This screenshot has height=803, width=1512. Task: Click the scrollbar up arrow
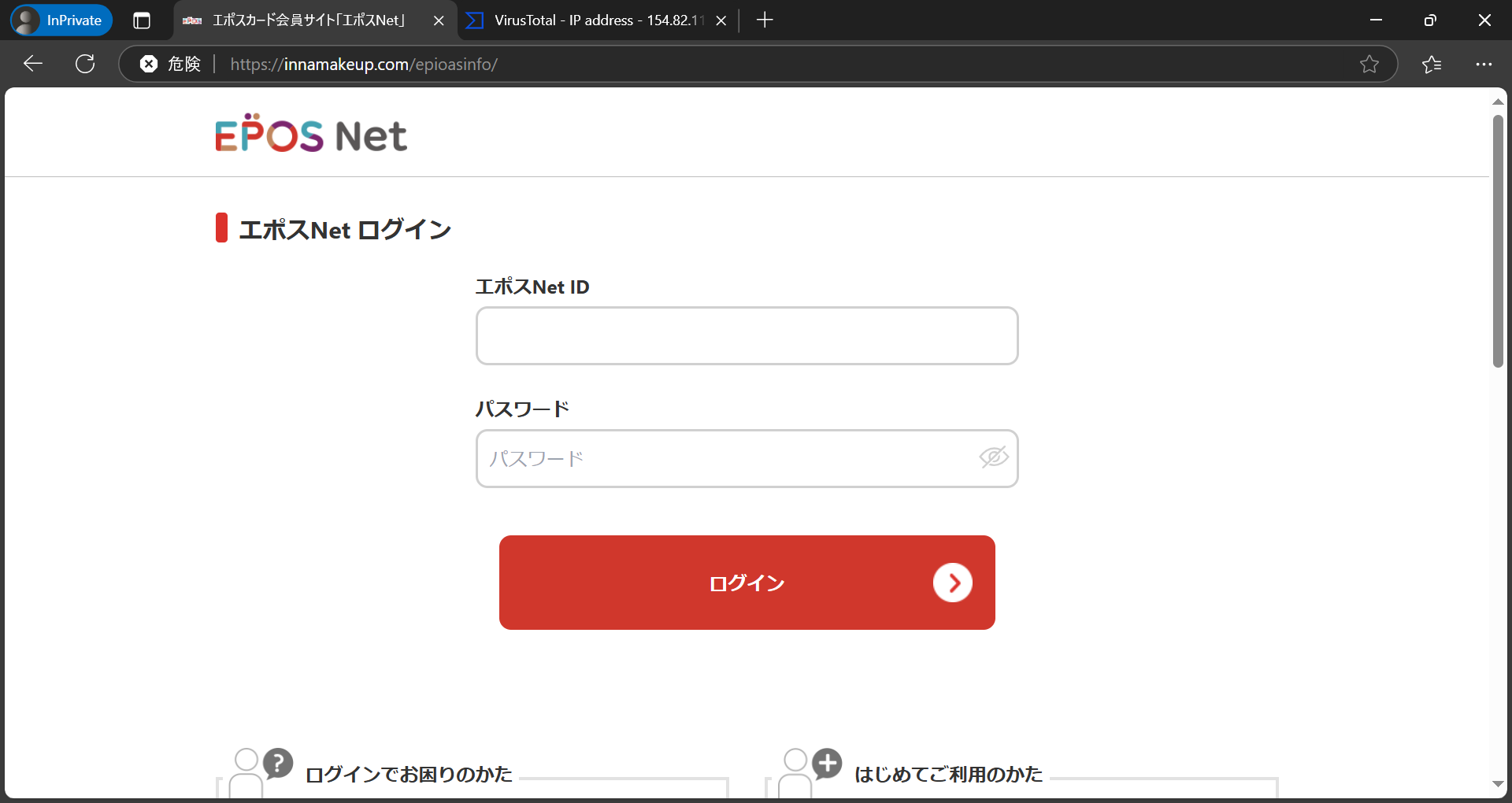(1498, 102)
